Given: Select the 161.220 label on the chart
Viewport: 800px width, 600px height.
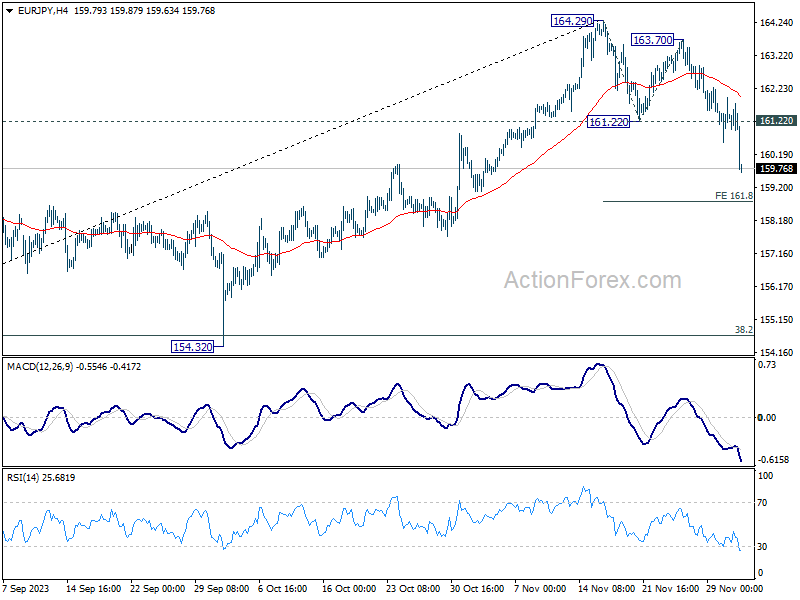Looking at the screenshot, I should [608, 122].
